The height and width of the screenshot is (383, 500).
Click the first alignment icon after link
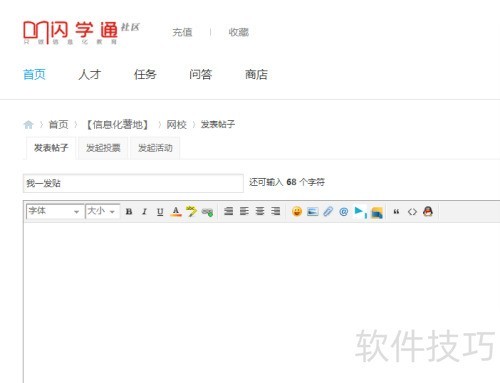tap(229, 211)
